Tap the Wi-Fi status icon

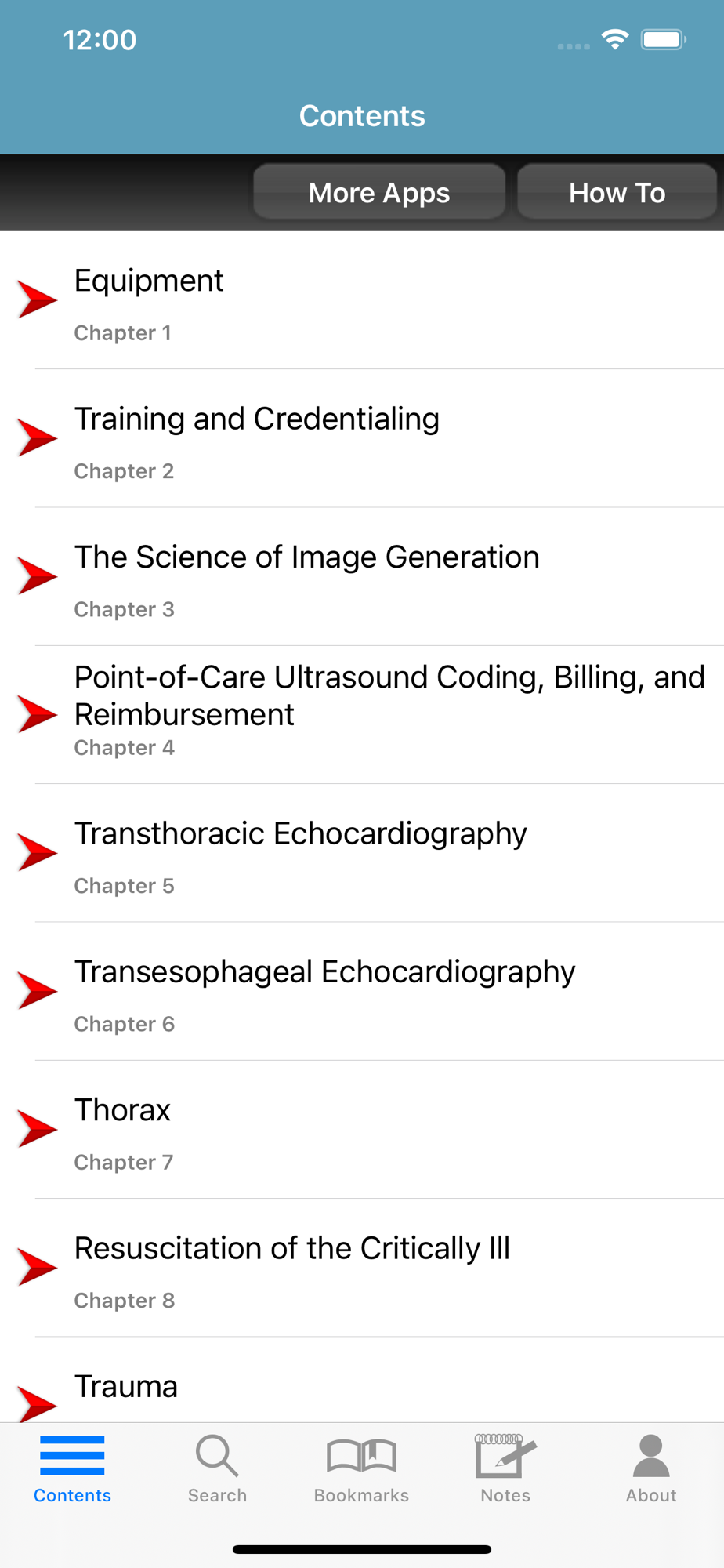click(x=615, y=39)
